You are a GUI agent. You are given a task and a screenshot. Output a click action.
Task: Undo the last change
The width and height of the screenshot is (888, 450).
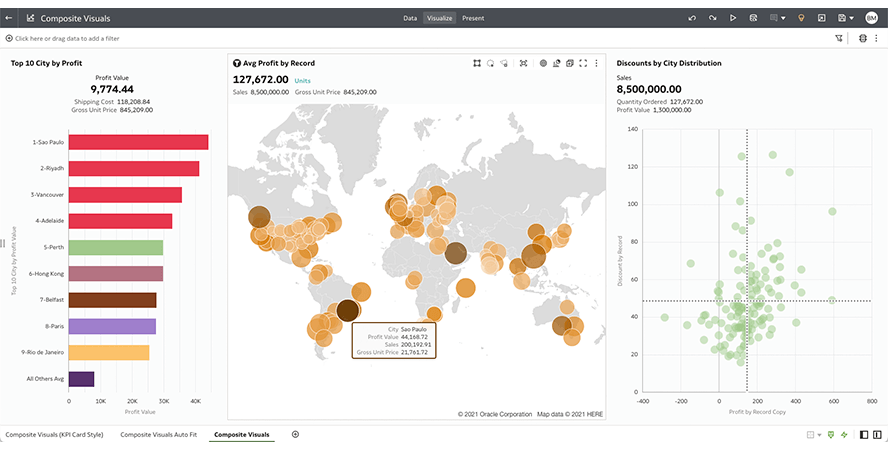click(692, 18)
